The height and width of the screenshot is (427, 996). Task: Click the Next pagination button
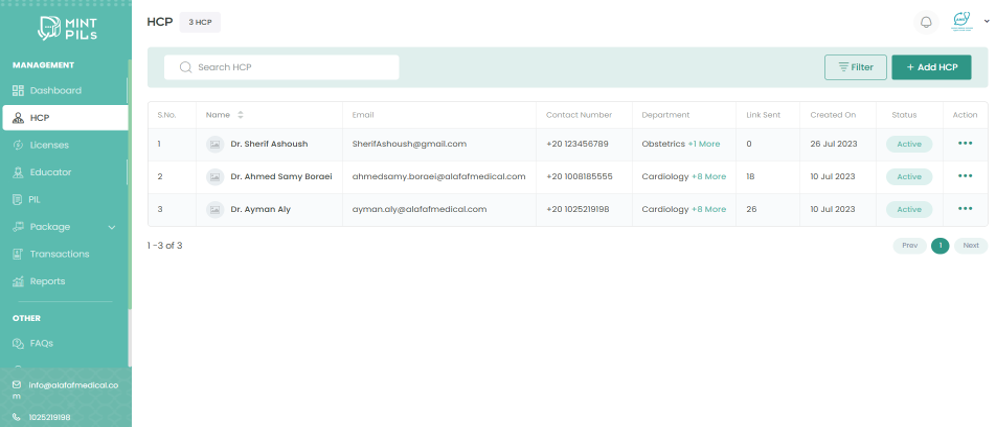pos(970,245)
